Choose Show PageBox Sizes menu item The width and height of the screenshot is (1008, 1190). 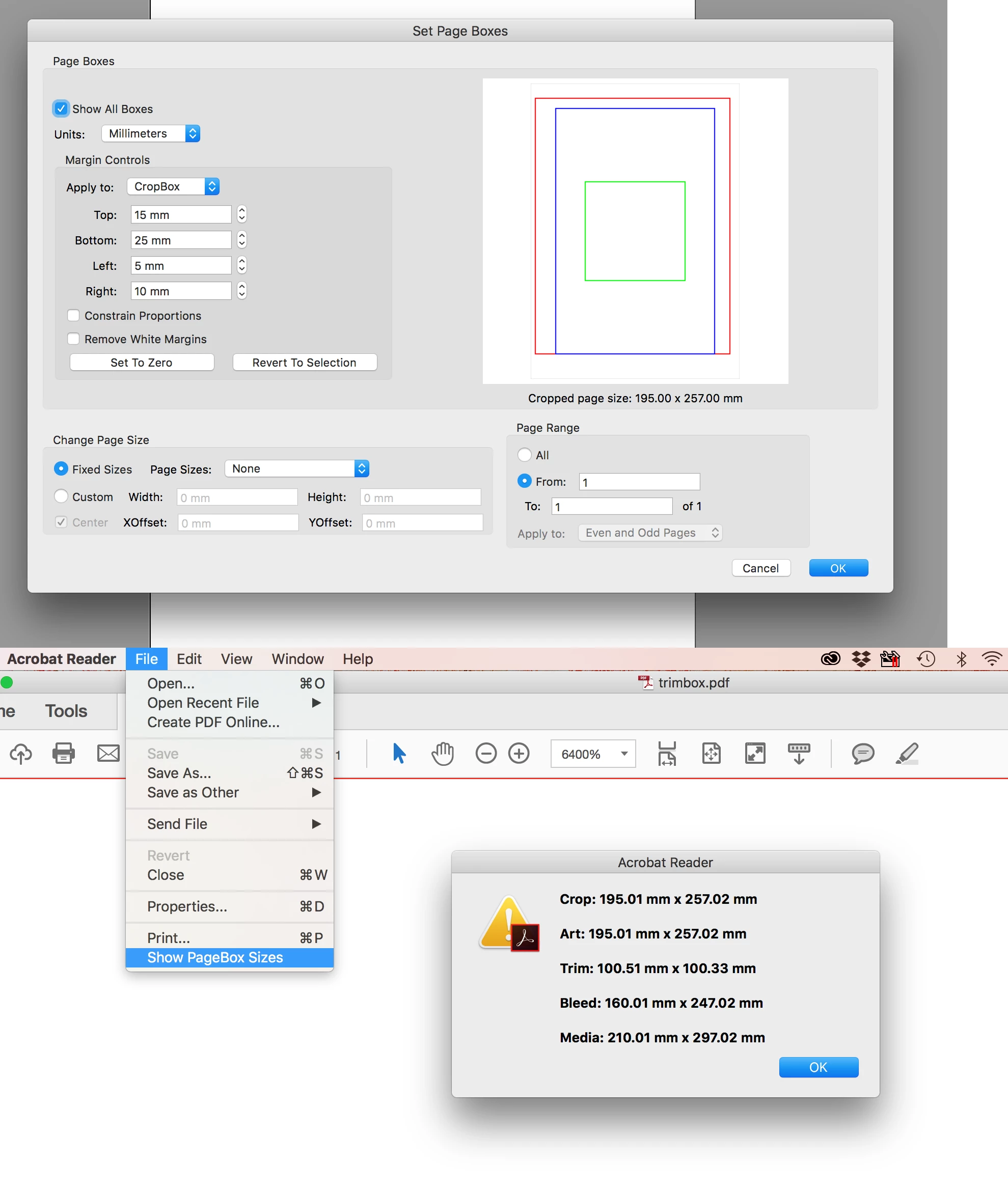click(215, 957)
